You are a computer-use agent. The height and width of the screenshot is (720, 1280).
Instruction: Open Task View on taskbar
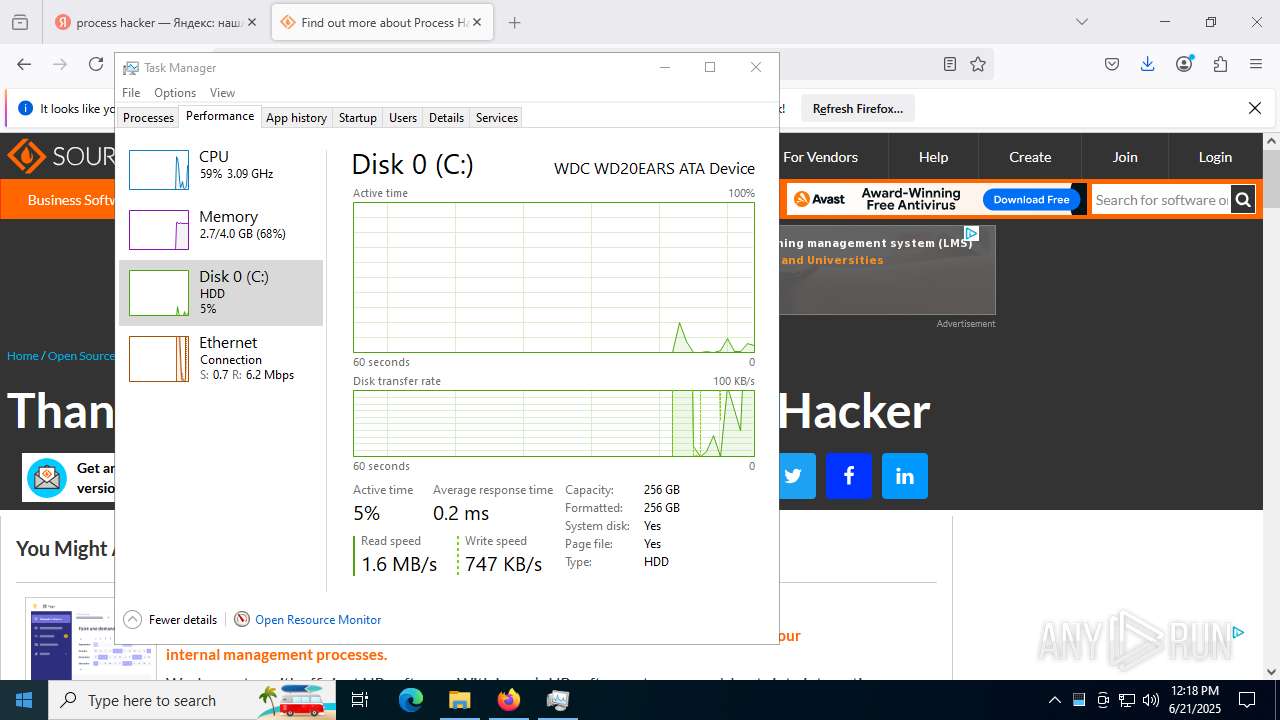360,700
